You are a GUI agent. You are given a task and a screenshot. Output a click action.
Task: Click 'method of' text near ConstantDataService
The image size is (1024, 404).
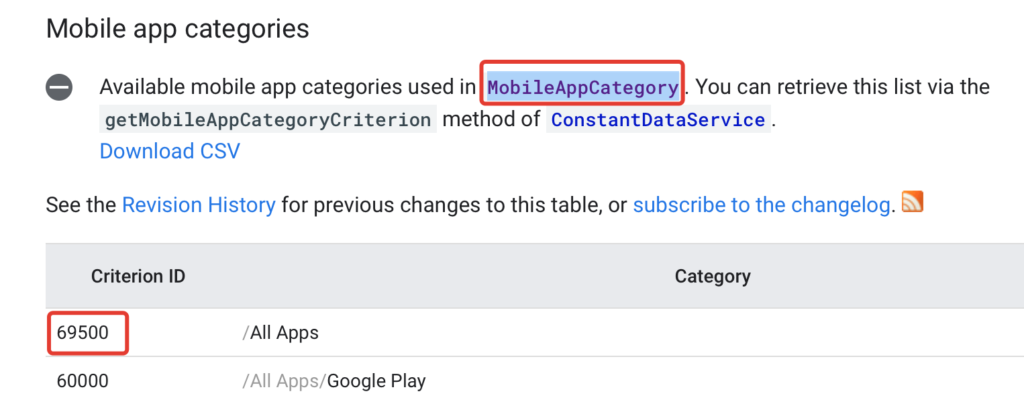491,120
